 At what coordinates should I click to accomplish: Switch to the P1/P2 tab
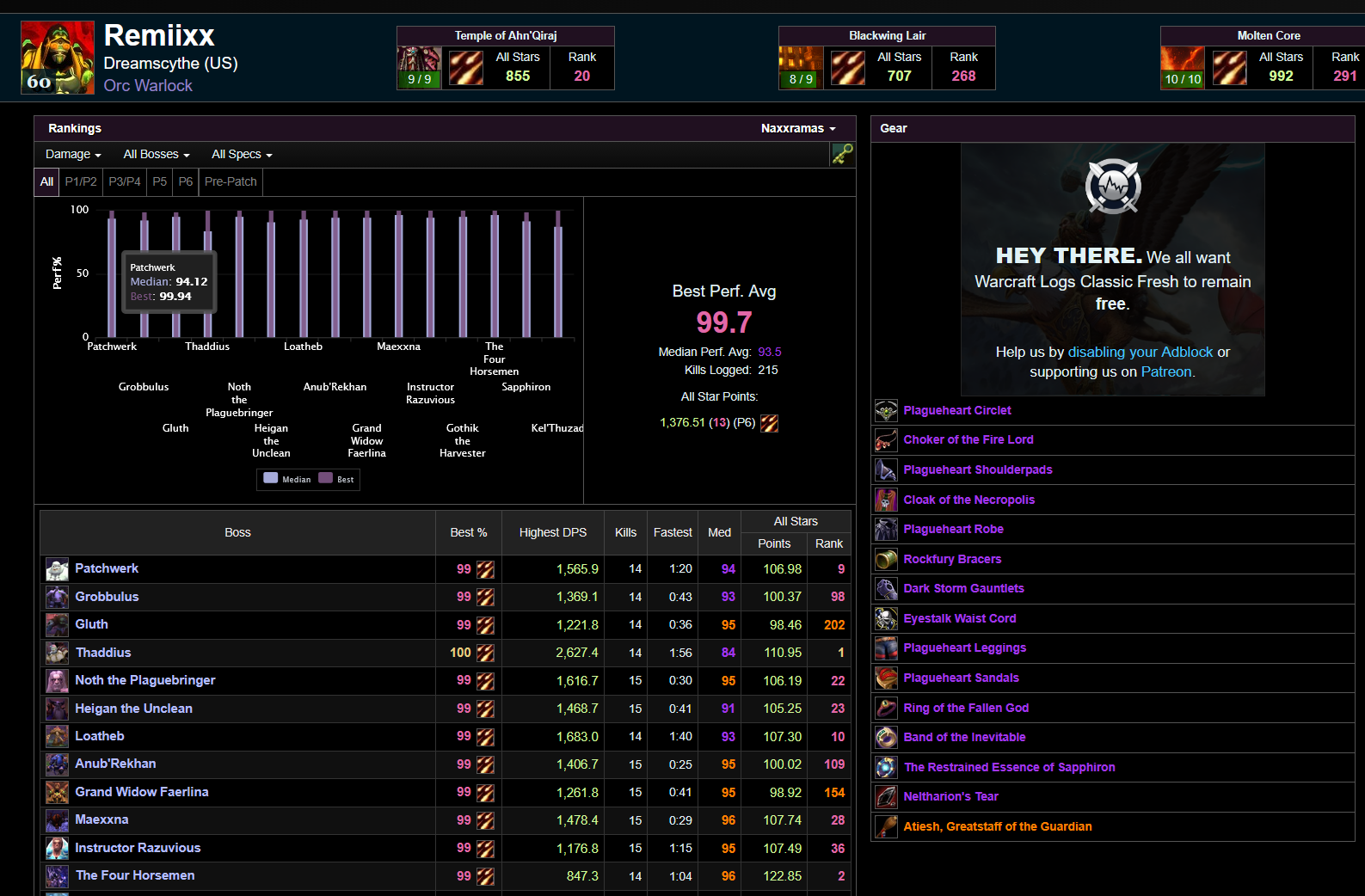pos(81,181)
